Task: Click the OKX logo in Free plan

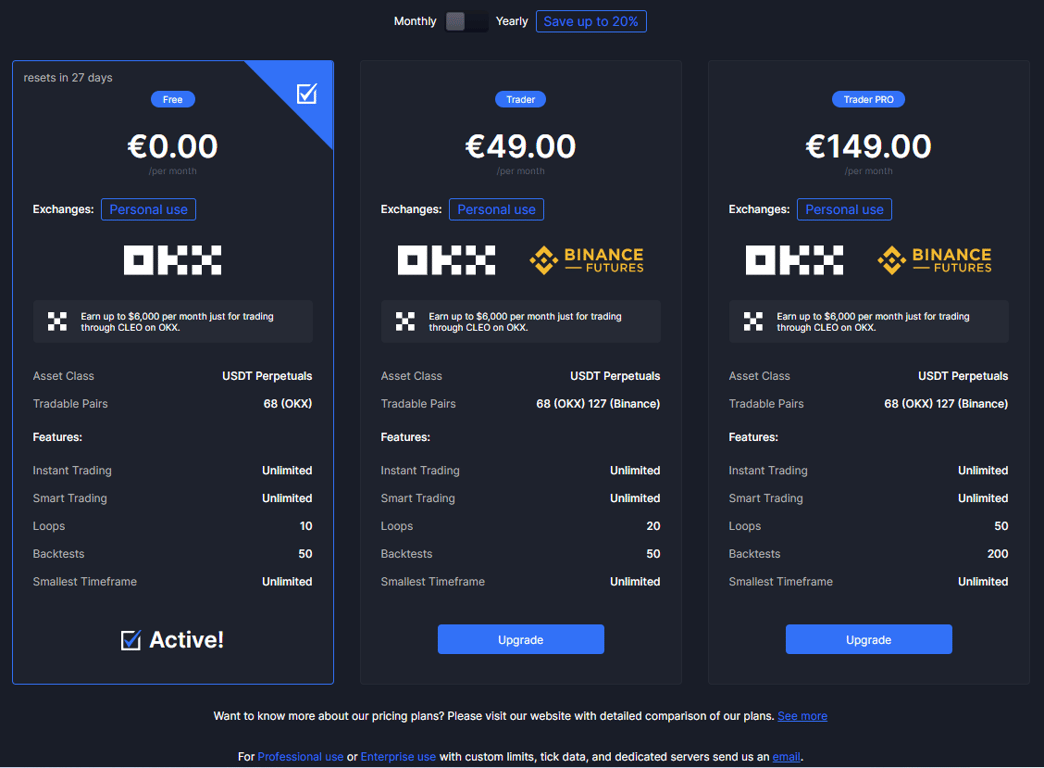Action: coord(172,260)
